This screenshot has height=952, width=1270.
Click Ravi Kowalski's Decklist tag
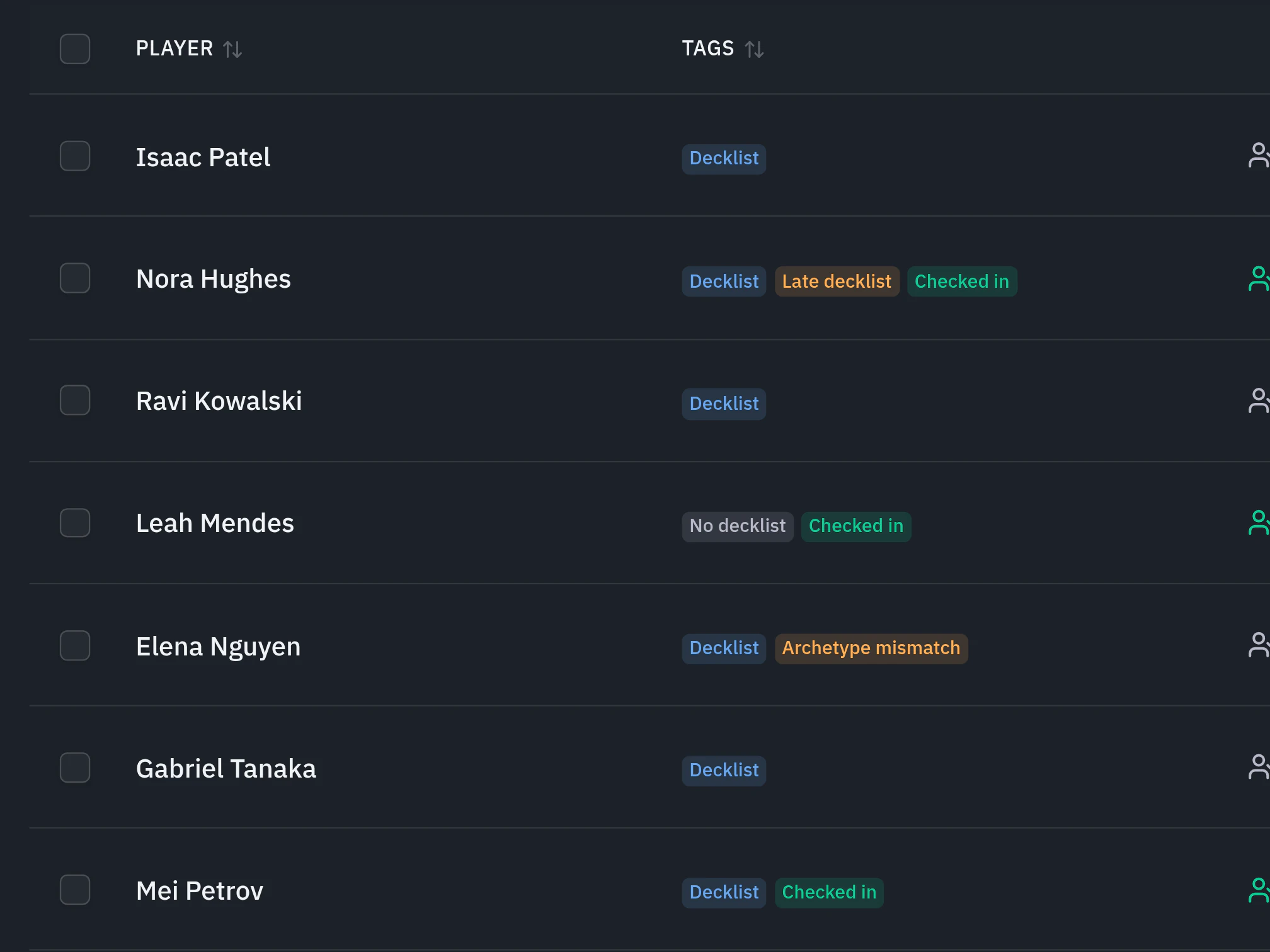(724, 404)
